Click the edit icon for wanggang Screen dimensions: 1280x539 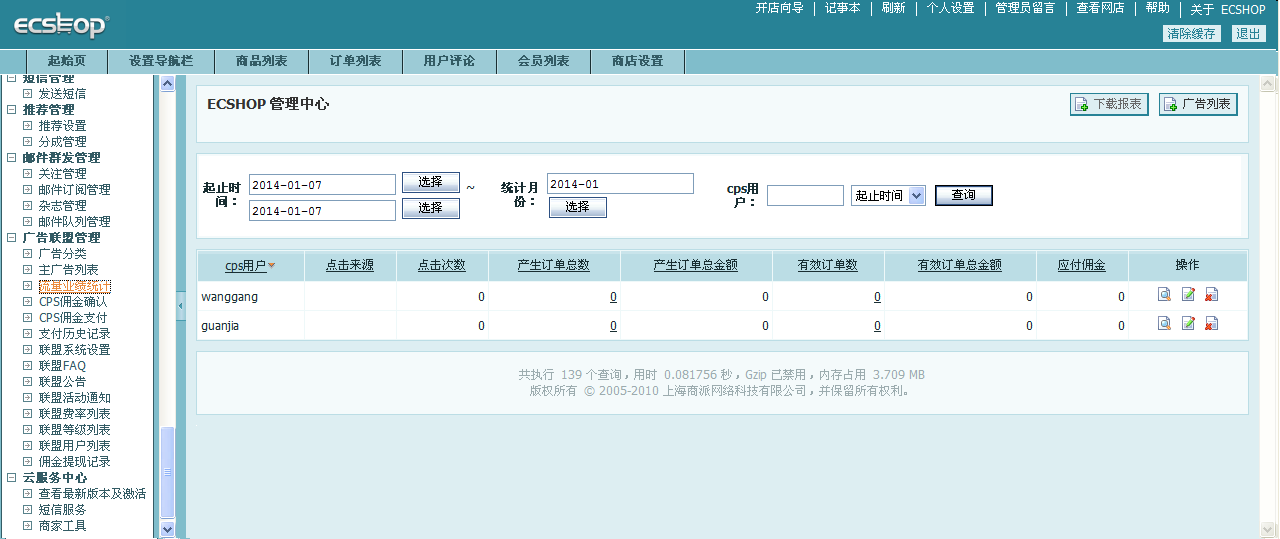[x=1188, y=295]
